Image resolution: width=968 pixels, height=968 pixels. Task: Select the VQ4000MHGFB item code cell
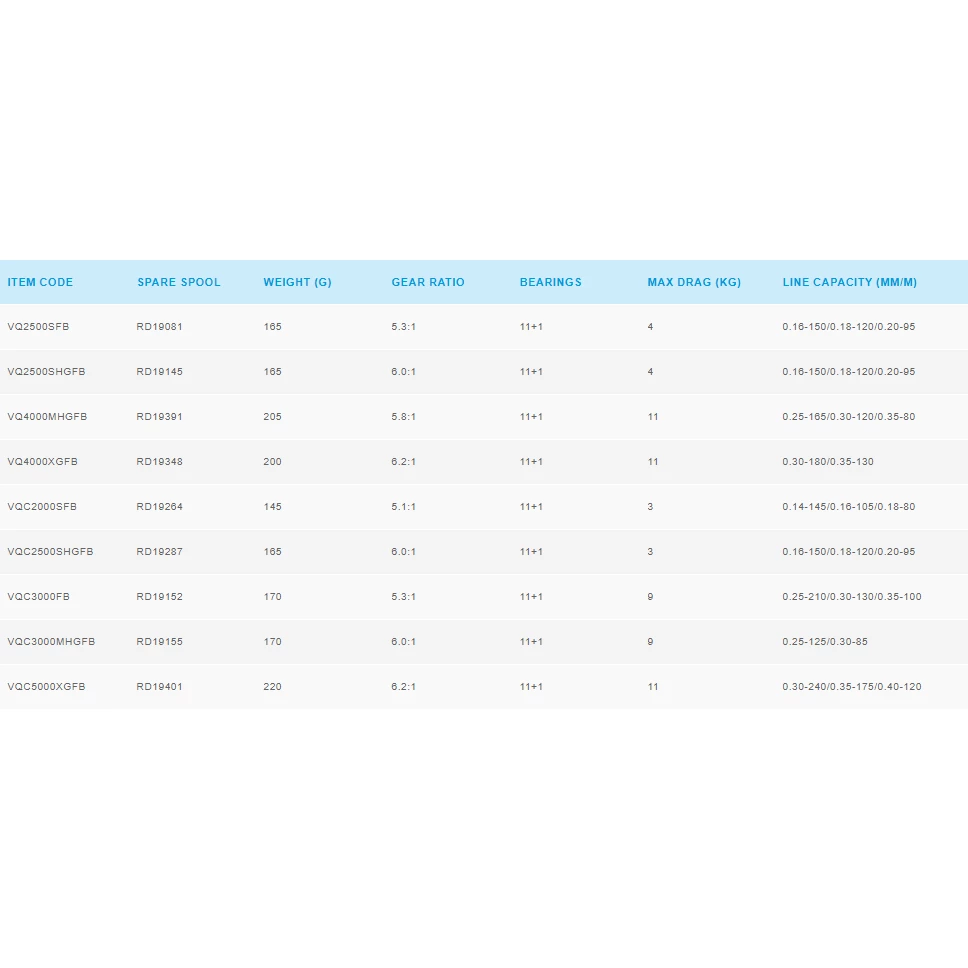[x=47, y=417]
